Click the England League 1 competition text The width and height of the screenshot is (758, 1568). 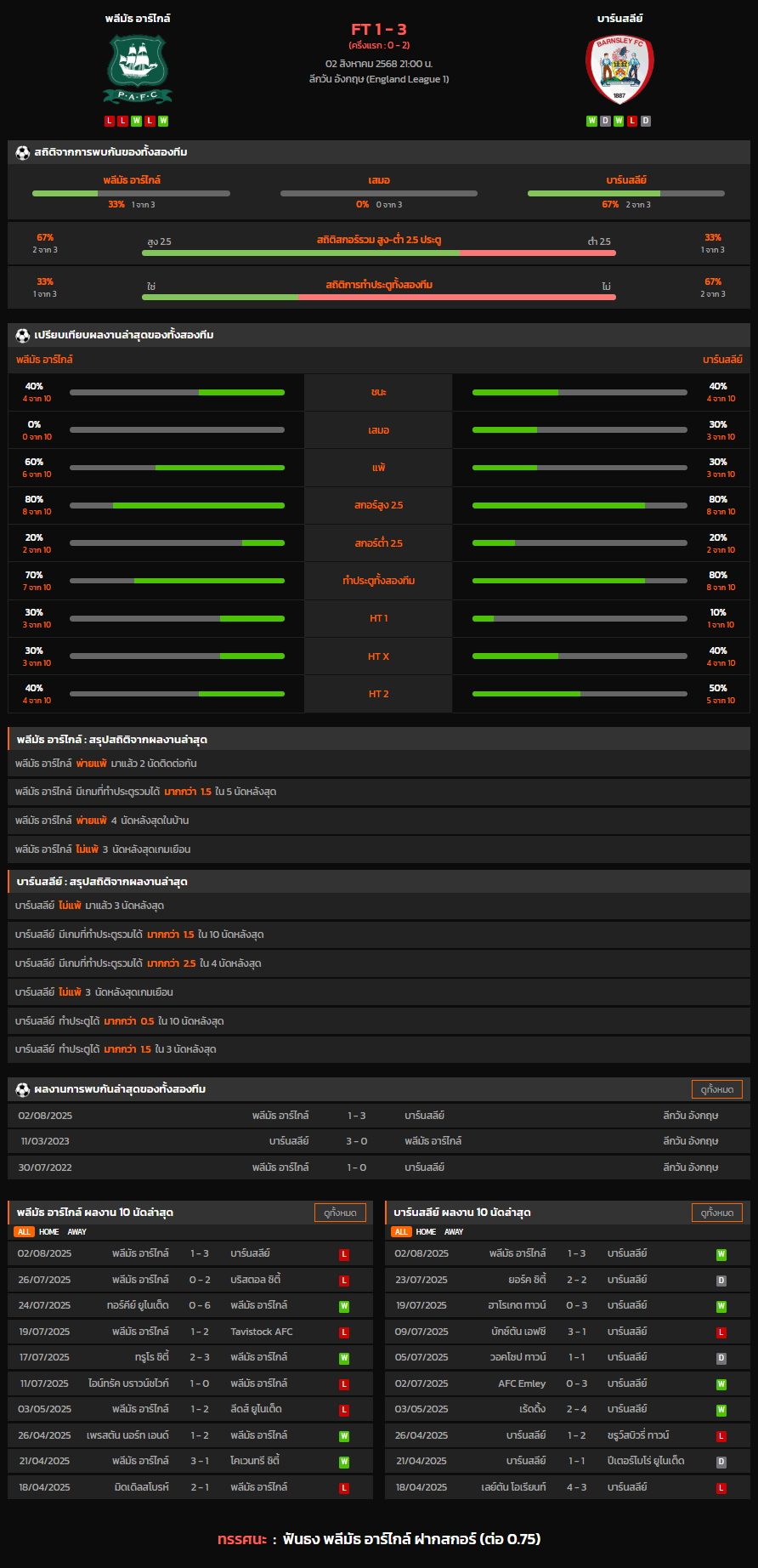(379, 79)
